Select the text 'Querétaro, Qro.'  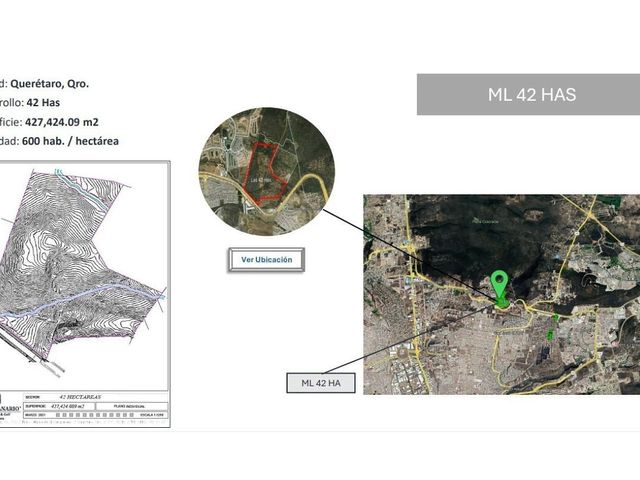(x=49, y=84)
